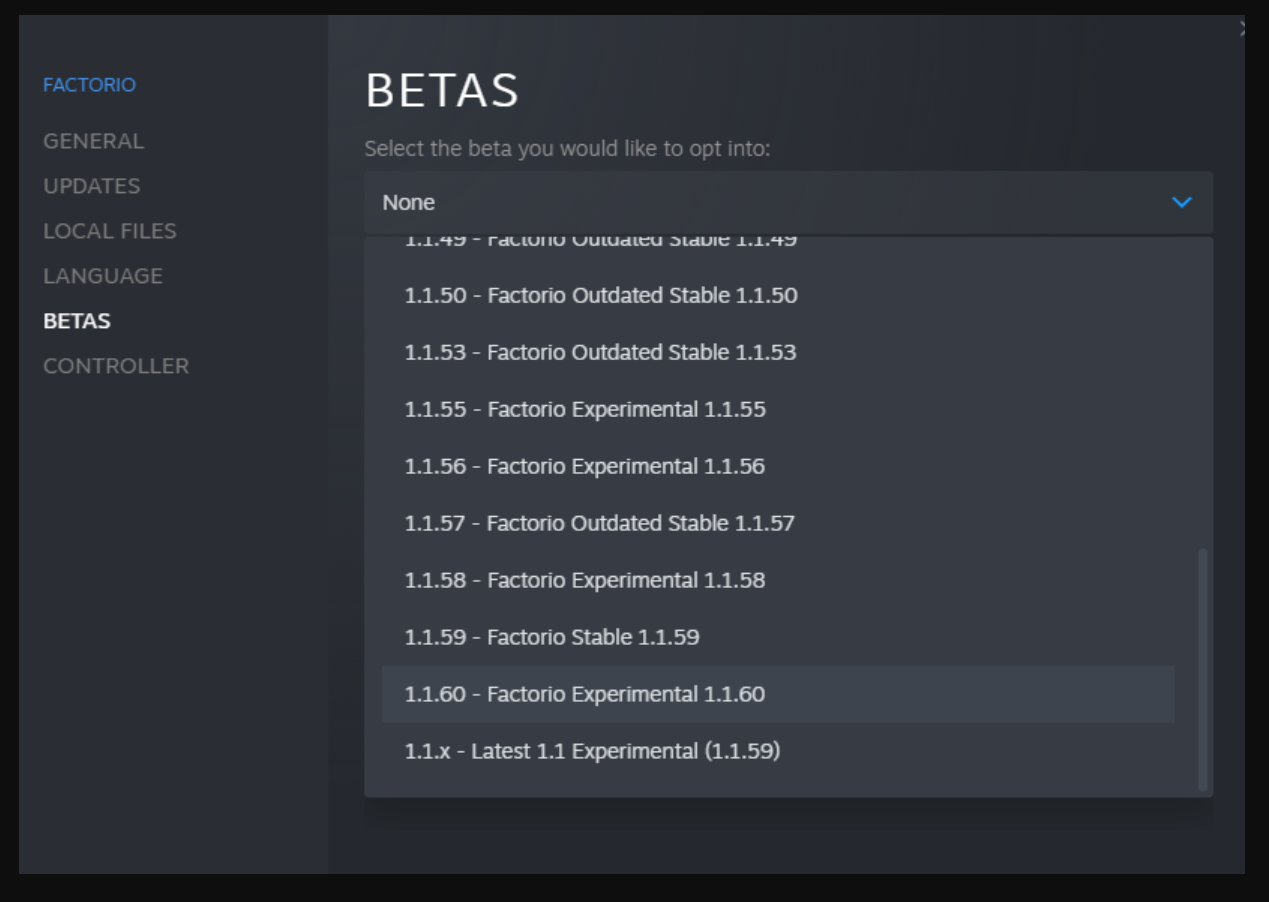Choose highlighted 1.1.60 Factorio Experimental
This screenshot has height=902, width=1269.
[x=778, y=694]
